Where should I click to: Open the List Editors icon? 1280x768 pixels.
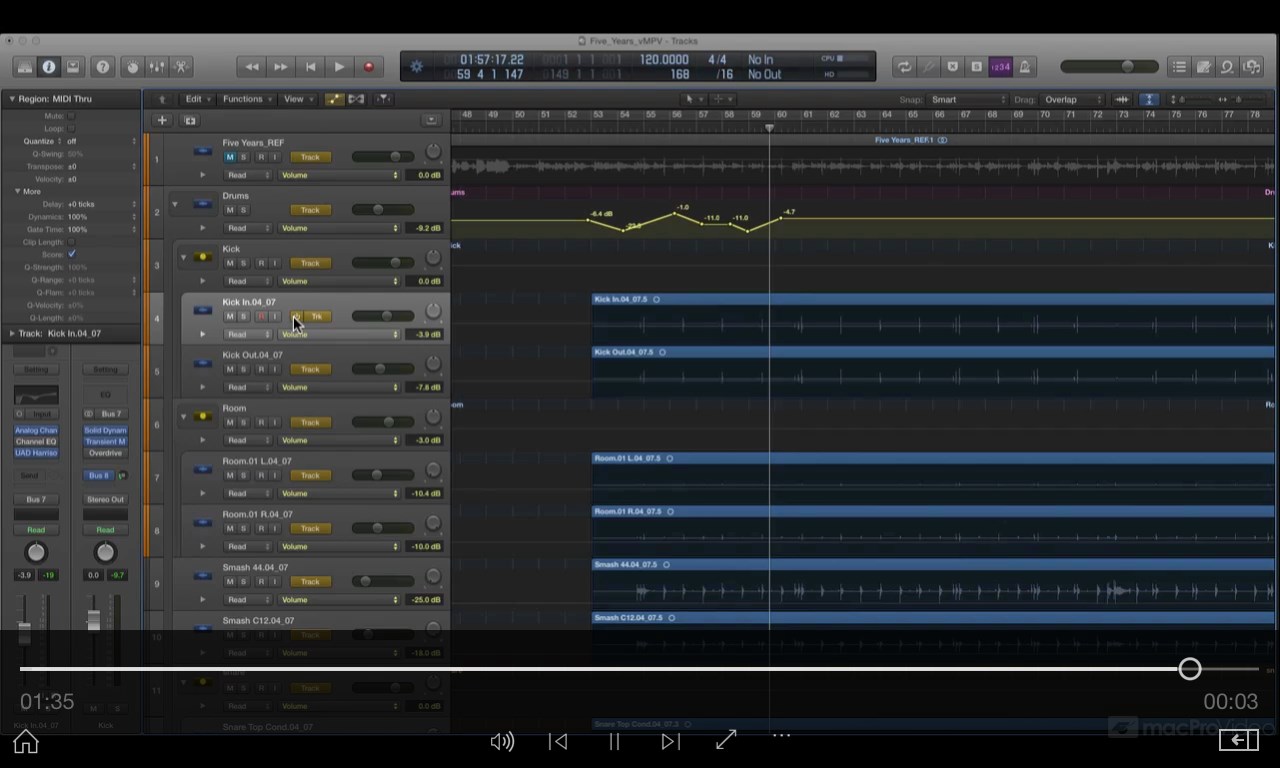(1178, 66)
